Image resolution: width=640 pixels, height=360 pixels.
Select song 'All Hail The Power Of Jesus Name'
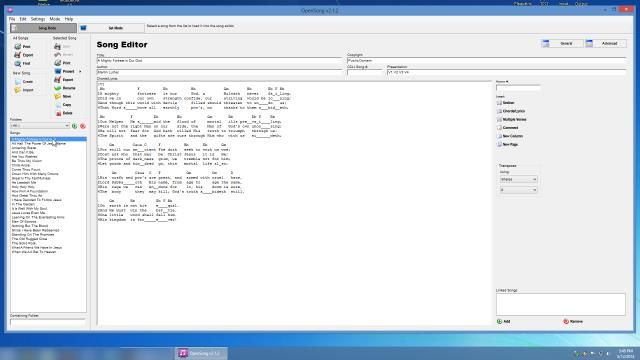[x=39, y=144]
